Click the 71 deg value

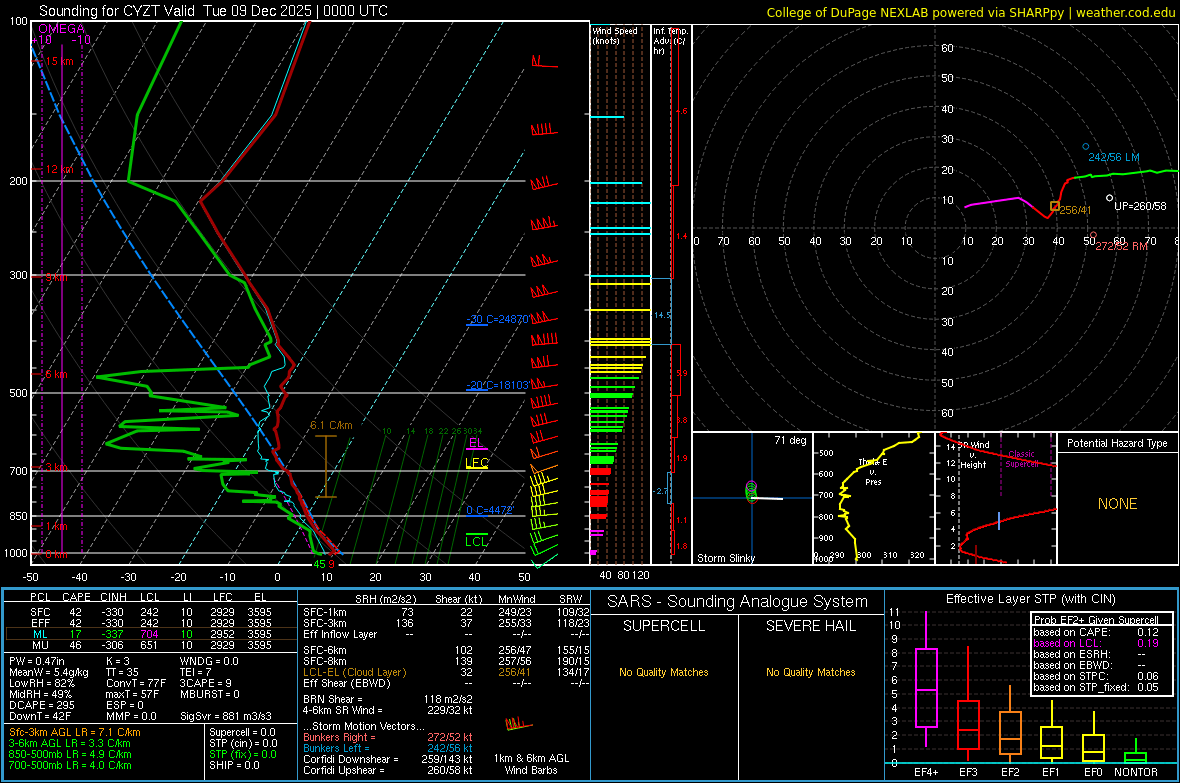[790, 440]
